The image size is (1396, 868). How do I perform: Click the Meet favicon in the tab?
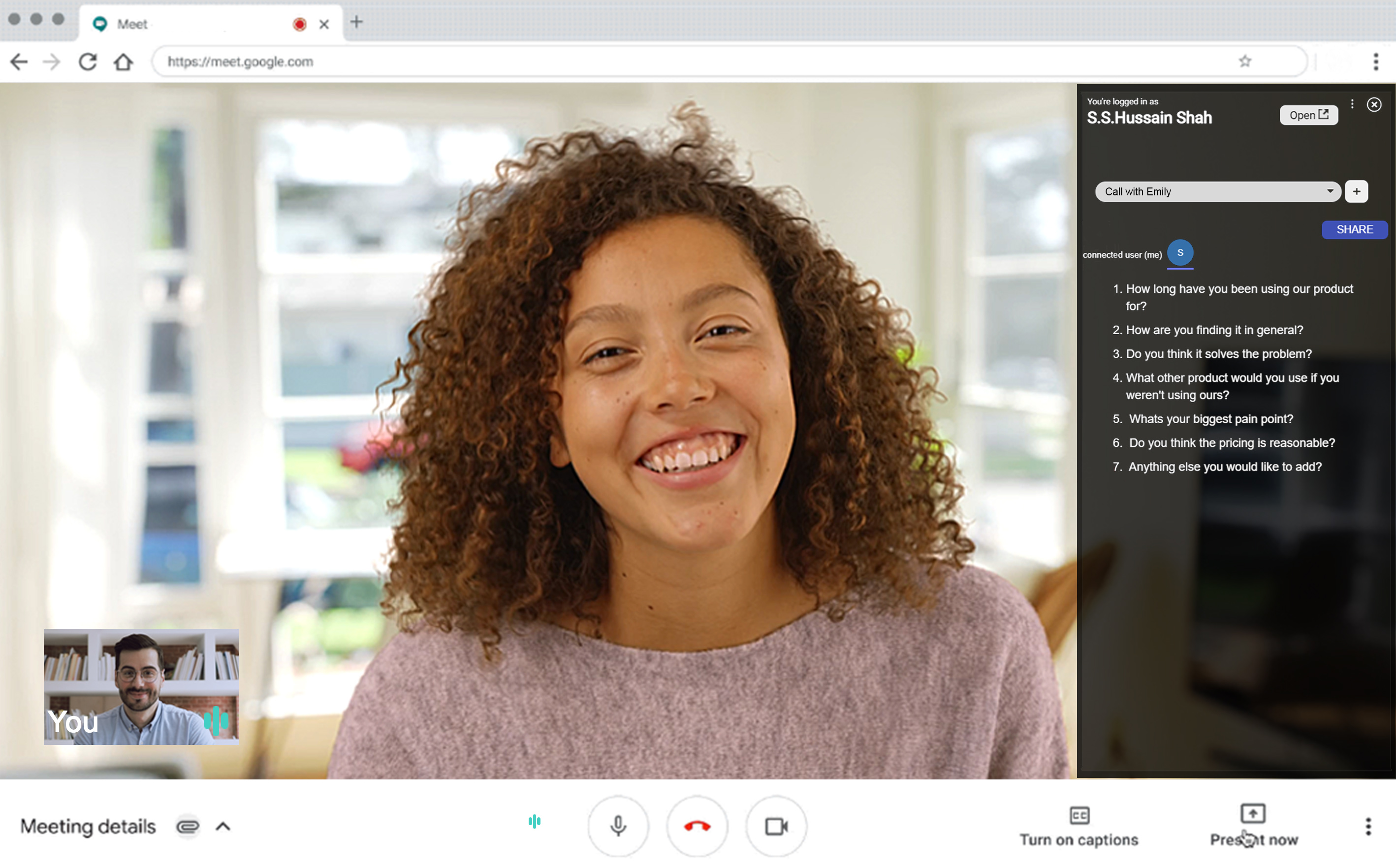tap(100, 24)
